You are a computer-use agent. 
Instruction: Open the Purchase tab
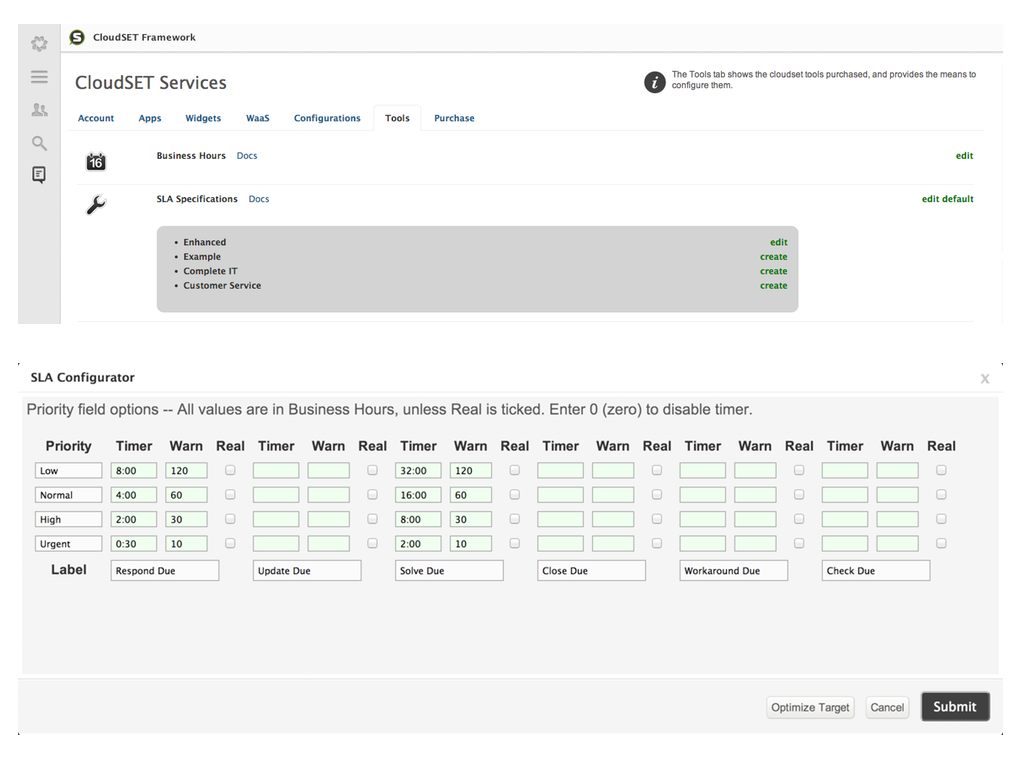pyautogui.click(x=454, y=118)
